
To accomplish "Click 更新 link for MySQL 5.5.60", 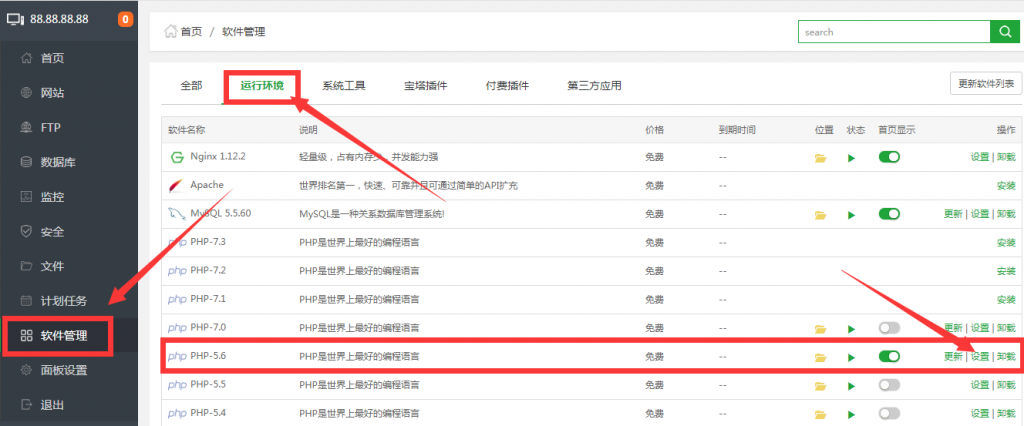I will click(953, 214).
